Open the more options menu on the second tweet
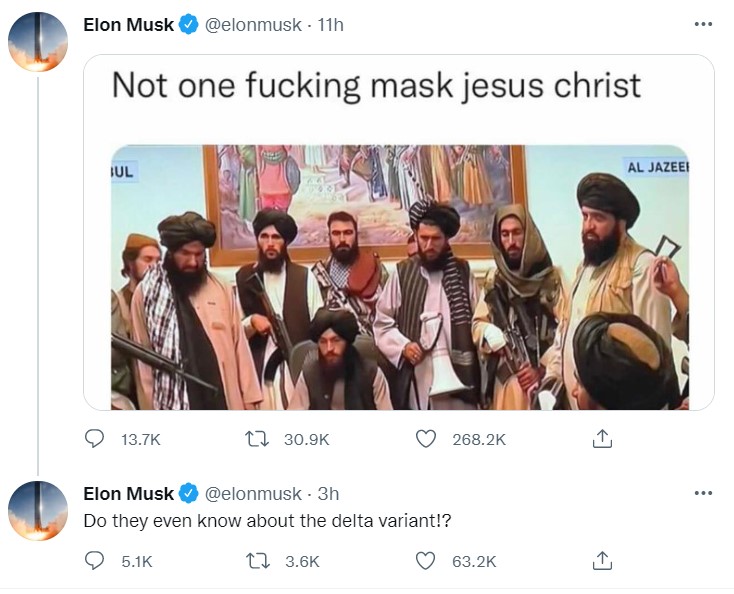Screen dimensions: 734x594 [x=703, y=492]
